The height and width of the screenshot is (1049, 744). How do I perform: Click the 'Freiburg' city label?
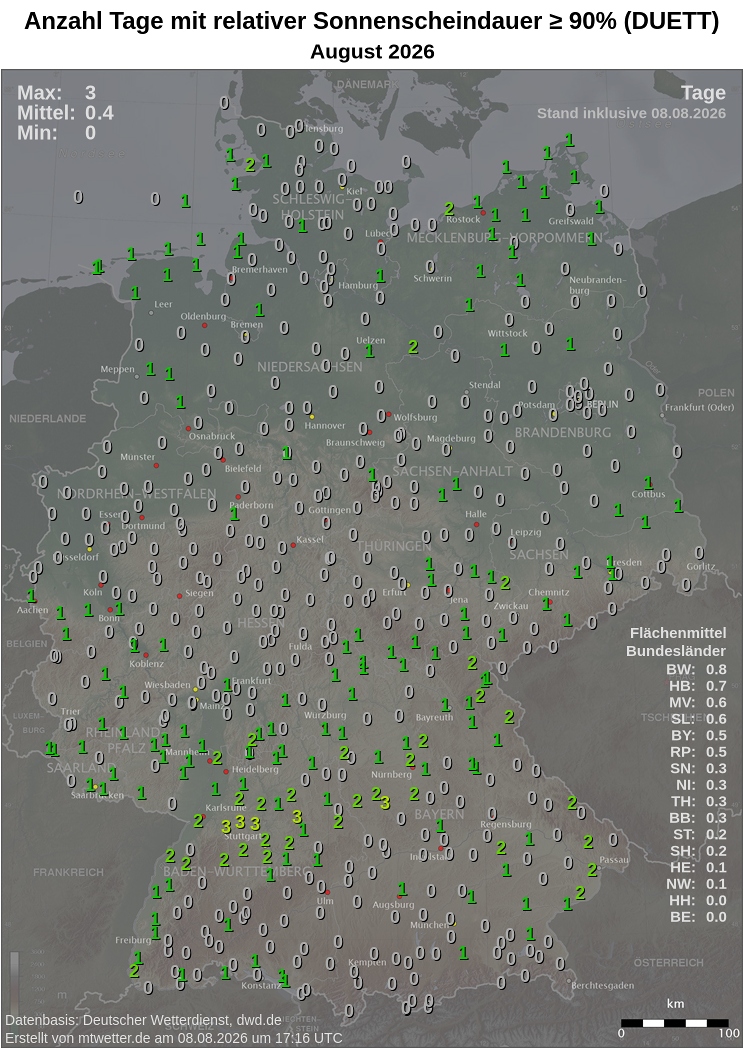point(133,940)
